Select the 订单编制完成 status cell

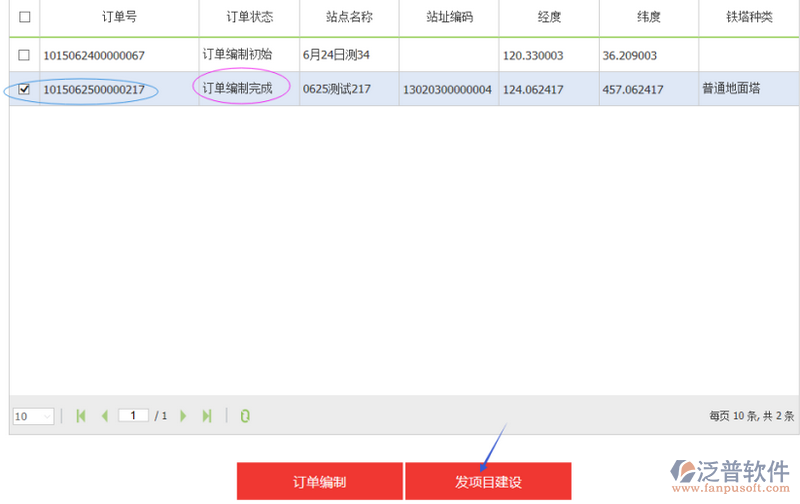(x=238, y=89)
